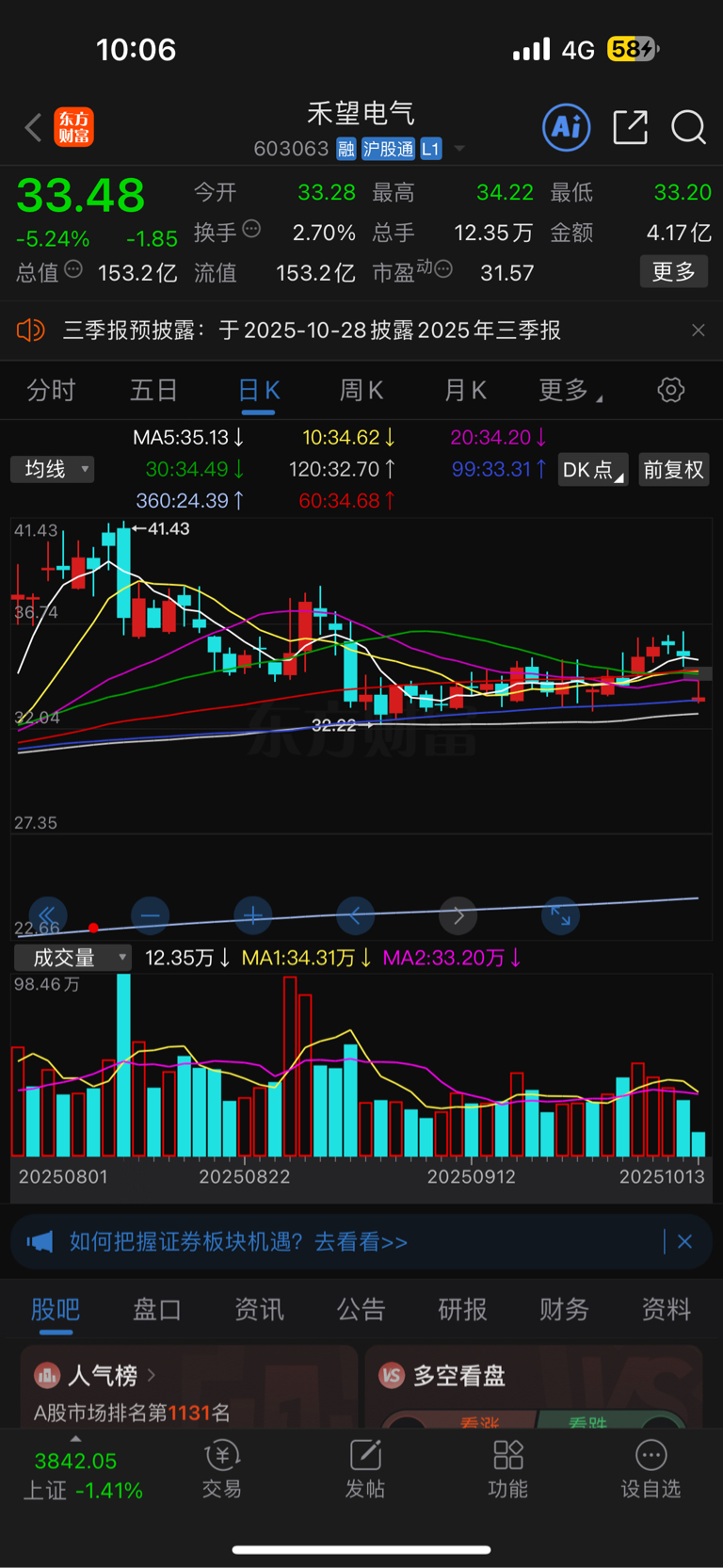Open the 公告 tab
Viewport: 723px width, 1568px height.
click(361, 1309)
